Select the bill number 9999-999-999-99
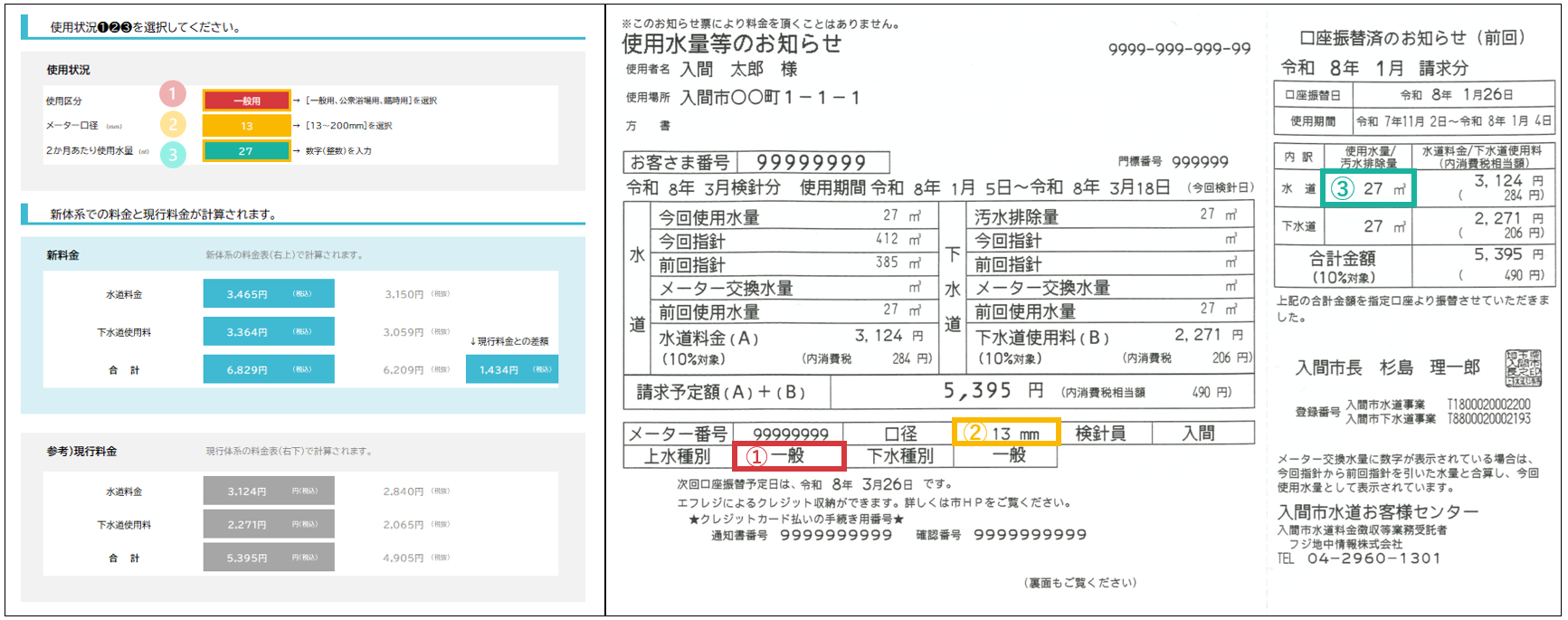The height and width of the screenshot is (620, 1568). tap(1180, 49)
